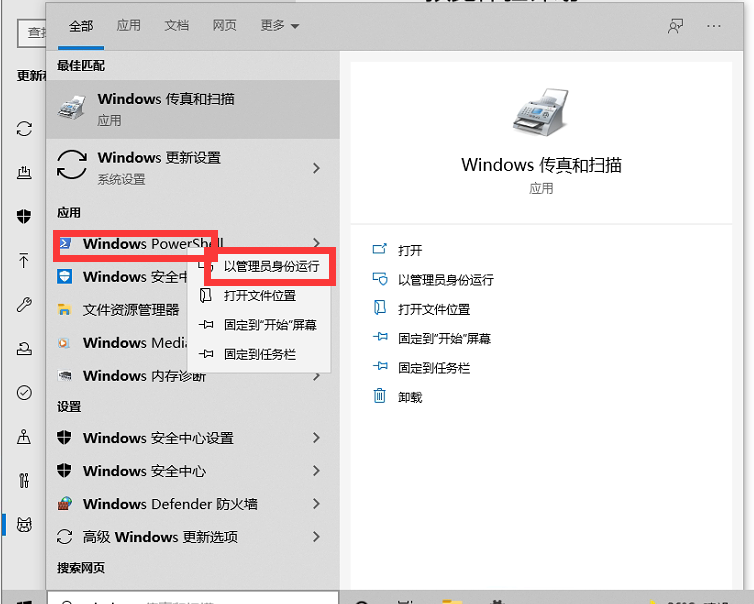The image size is (754, 604).
Task: Expand the arrow next to Windows 更新设置
Action: 316,167
